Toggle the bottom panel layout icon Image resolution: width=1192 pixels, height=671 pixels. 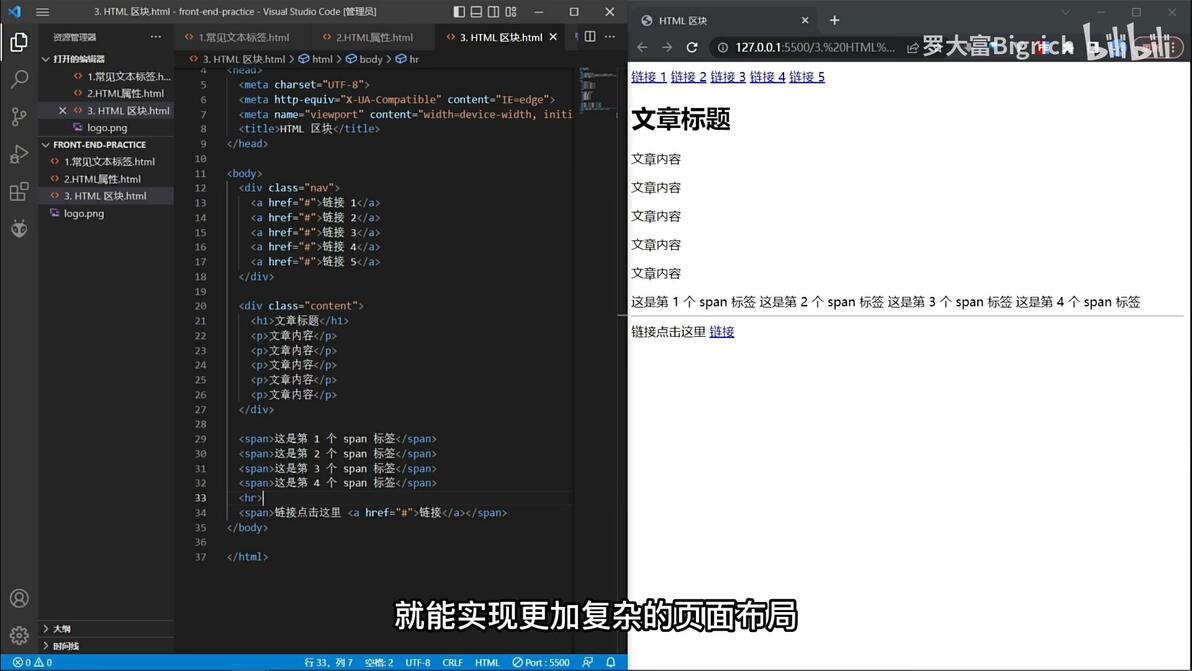(x=476, y=11)
